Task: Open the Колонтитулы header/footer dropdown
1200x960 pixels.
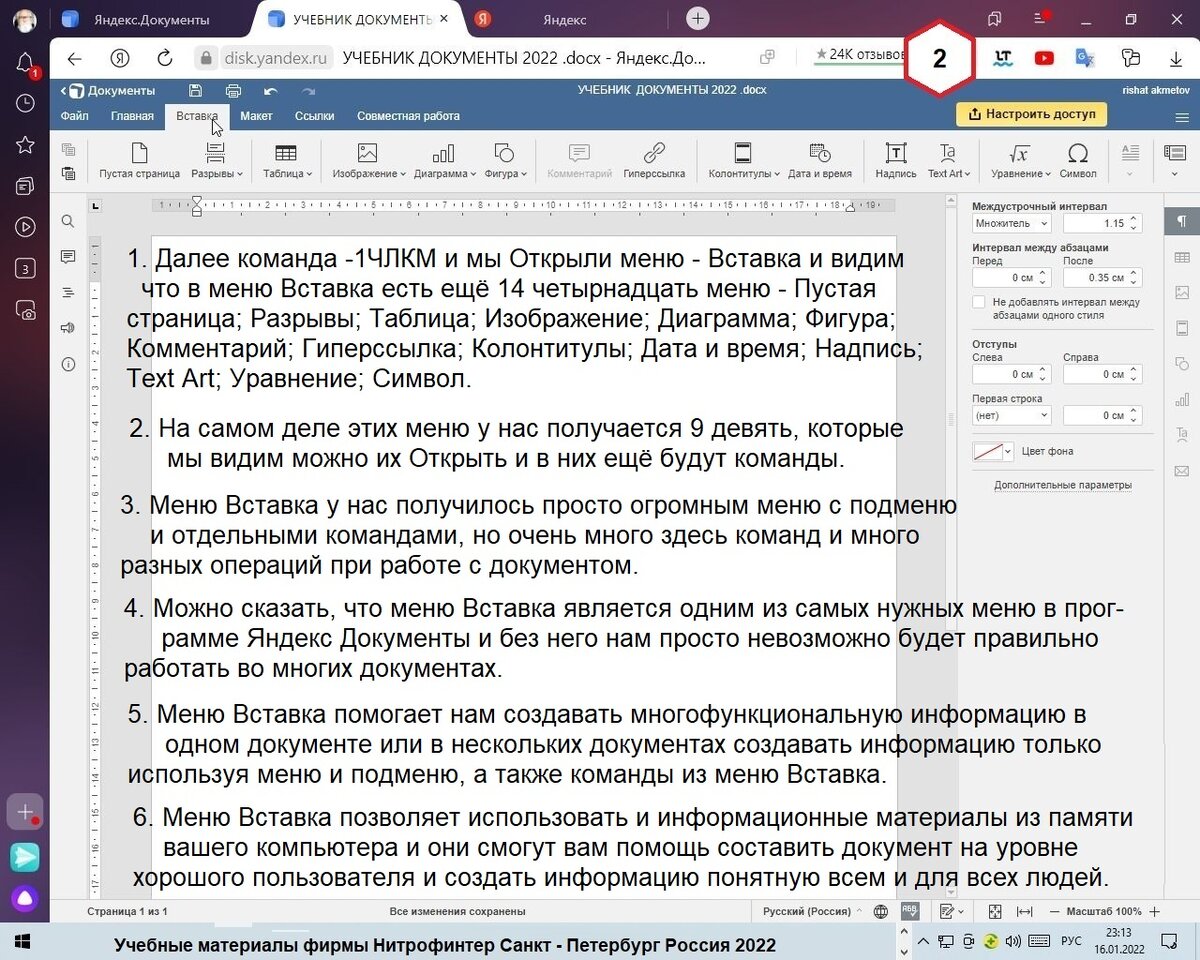Action: [744, 160]
